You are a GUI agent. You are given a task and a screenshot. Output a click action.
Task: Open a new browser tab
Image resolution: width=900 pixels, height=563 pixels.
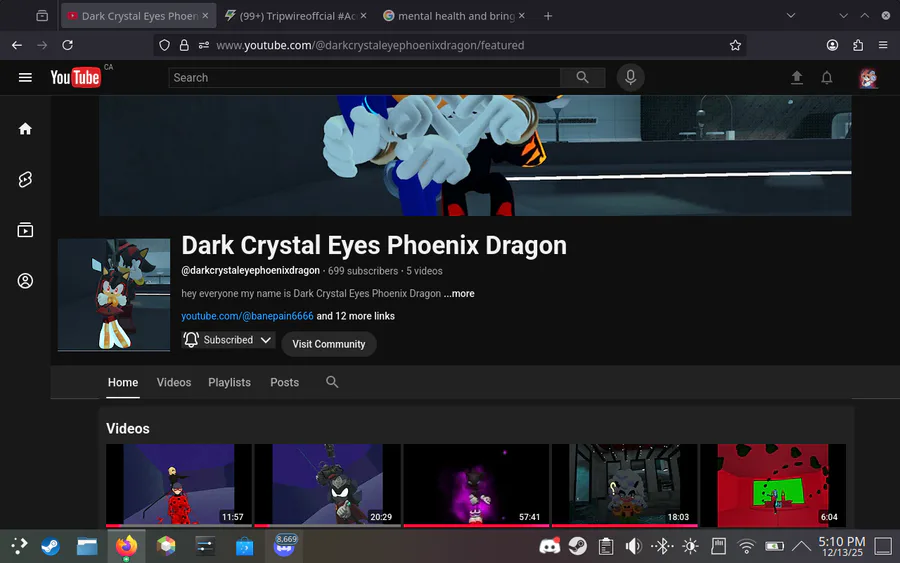548,15
